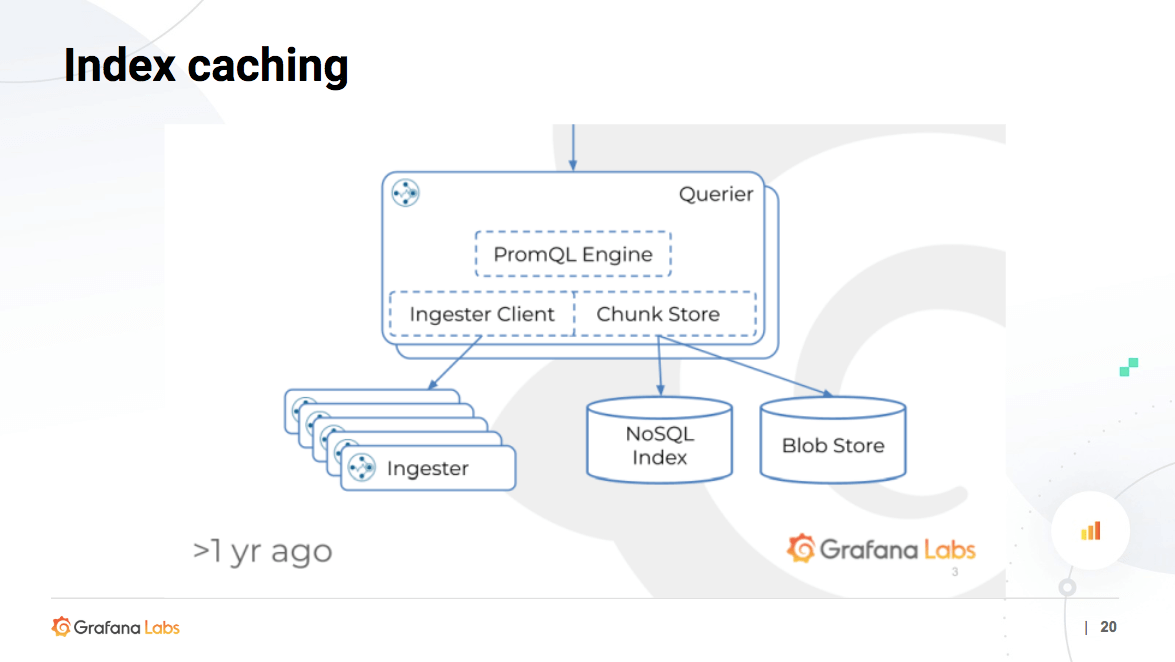Screen dimensions: 1175x662
Task: Click the slide number 20
Action: (x=1108, y=627)
